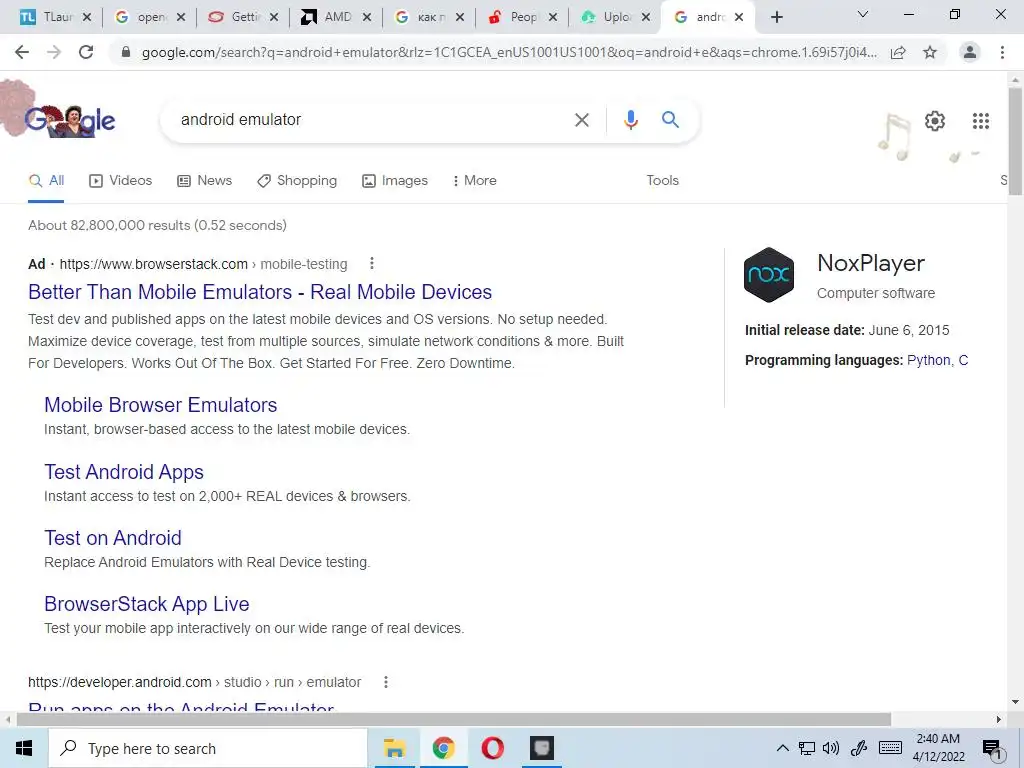Click the Chrome taskbar icon
The image size is (1024, 768).
point(443,748)
